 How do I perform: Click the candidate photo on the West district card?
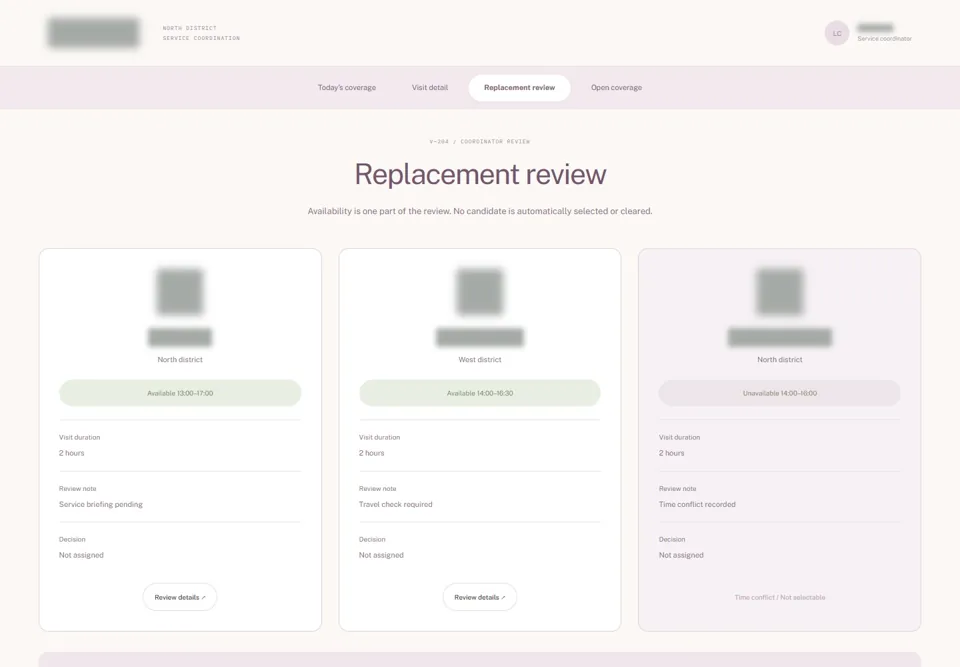click(479, 292)
